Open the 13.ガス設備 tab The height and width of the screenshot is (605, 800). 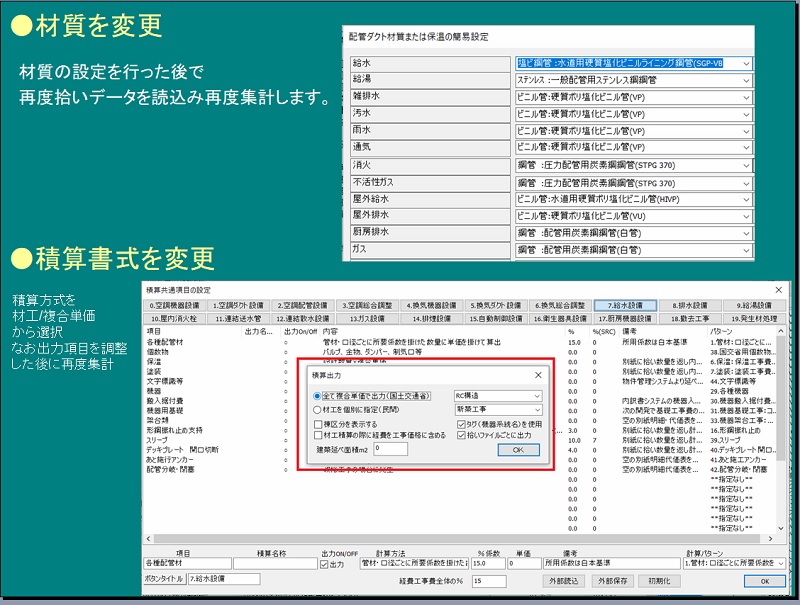point(367,318)
